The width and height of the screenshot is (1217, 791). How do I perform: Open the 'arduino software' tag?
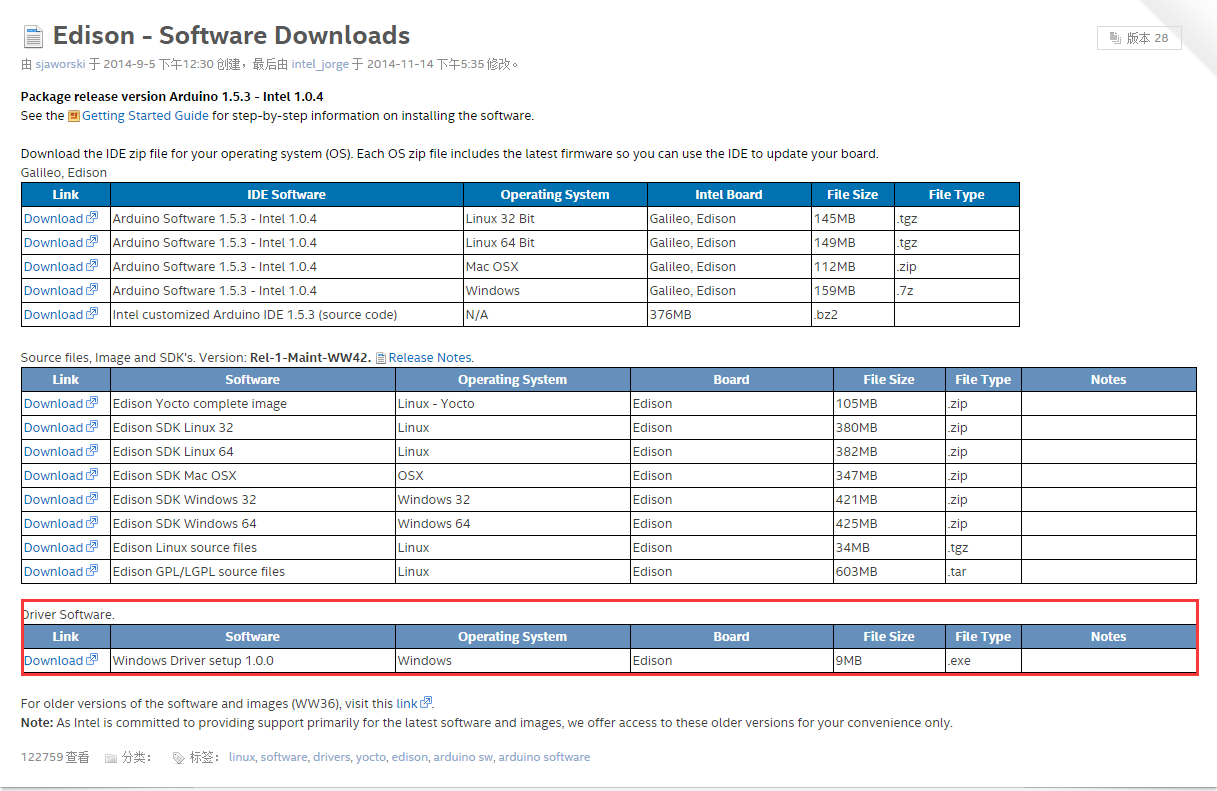pos(544,758)
